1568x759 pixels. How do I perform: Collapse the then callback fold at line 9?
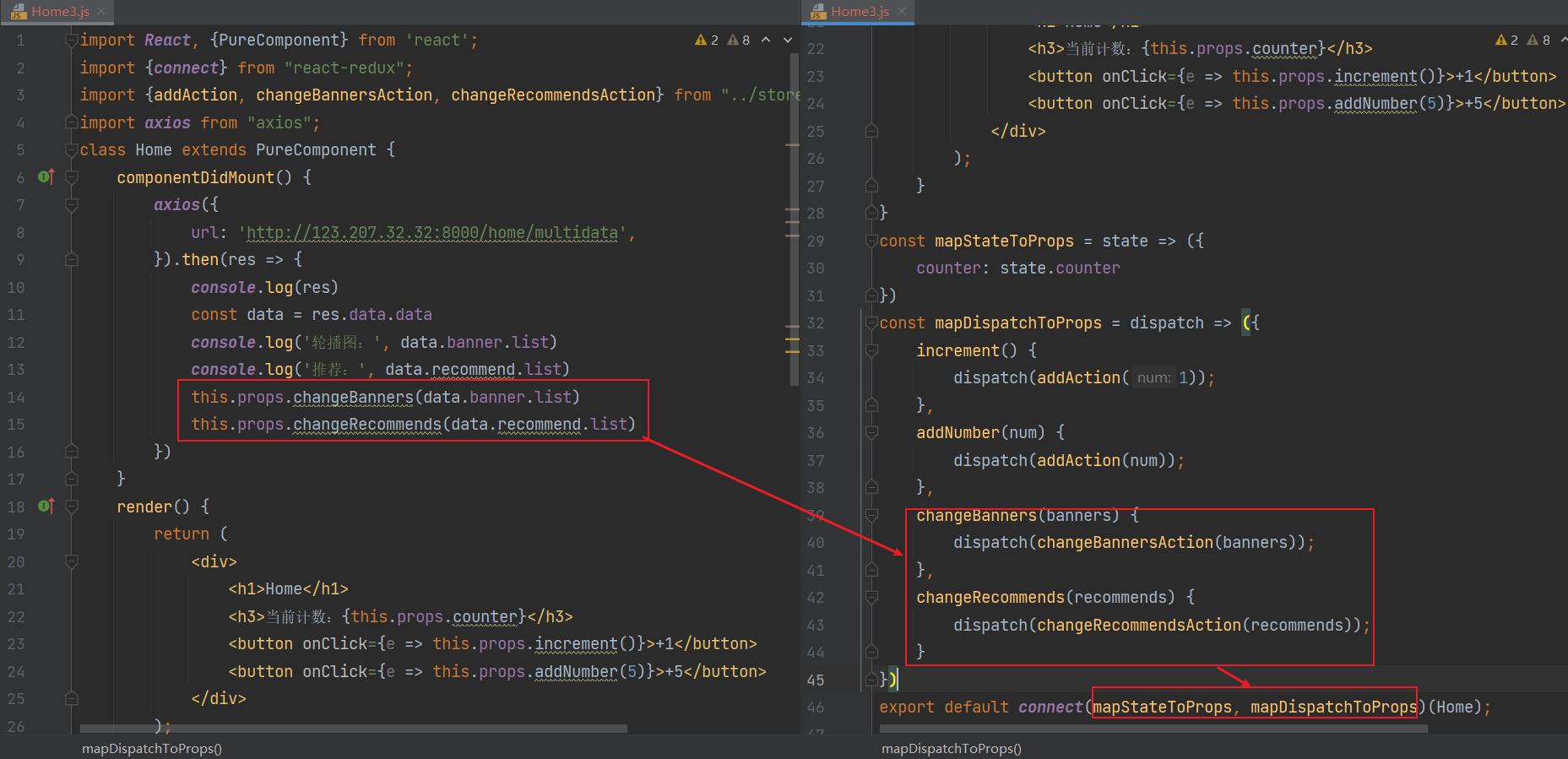click(72, 259)
